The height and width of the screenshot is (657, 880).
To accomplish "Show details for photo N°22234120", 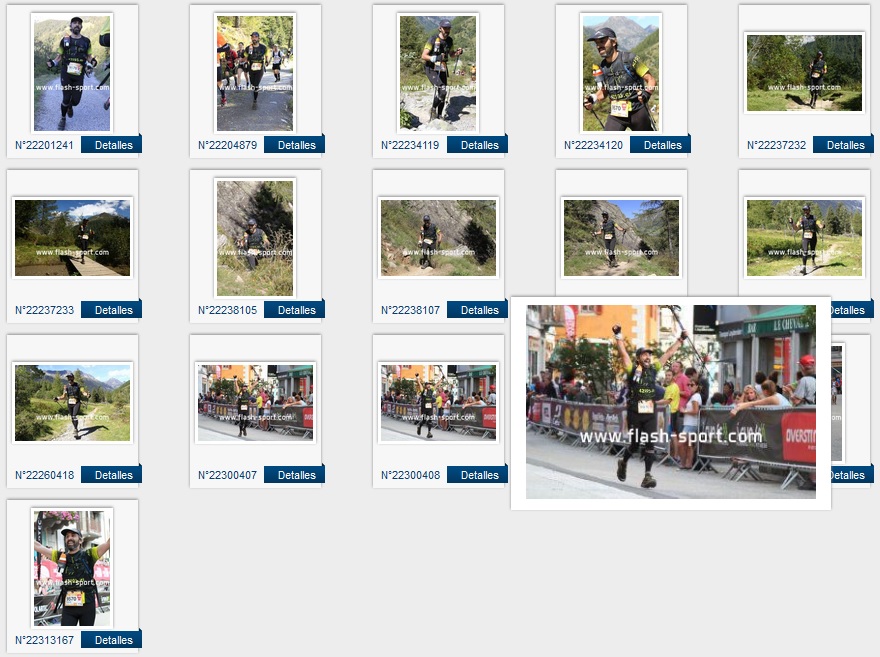I will [x=662, y=145].
